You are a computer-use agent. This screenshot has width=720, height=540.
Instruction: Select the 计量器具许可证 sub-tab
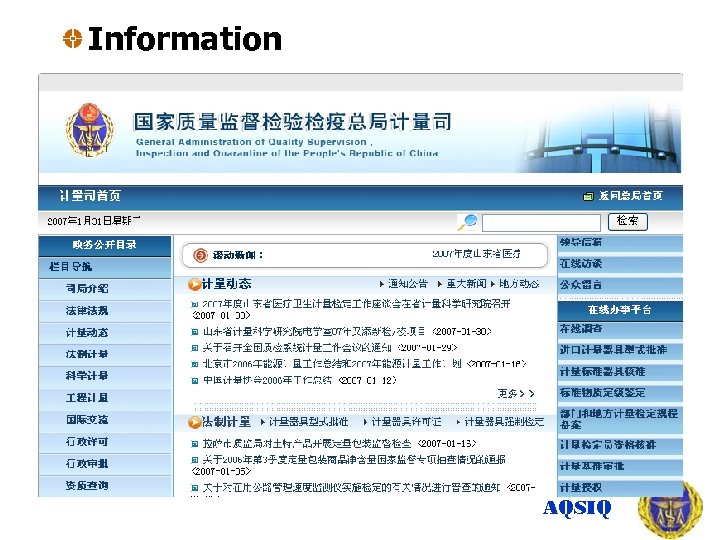click(406, 422)
